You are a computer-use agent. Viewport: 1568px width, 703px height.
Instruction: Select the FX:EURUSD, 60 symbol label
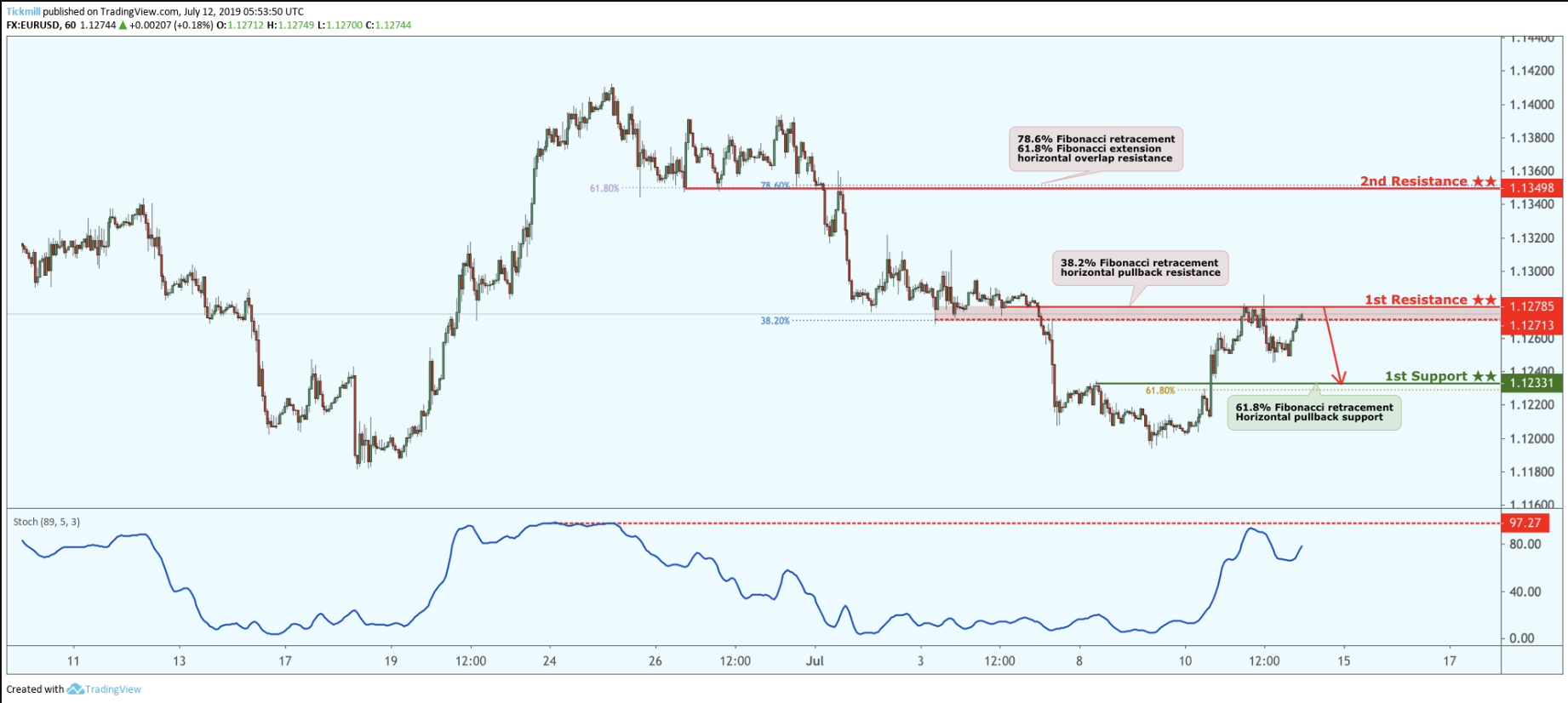click(41, 26)
